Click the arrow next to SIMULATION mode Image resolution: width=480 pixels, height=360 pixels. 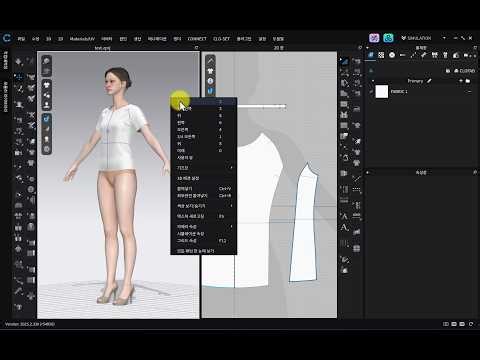(444, 38)
